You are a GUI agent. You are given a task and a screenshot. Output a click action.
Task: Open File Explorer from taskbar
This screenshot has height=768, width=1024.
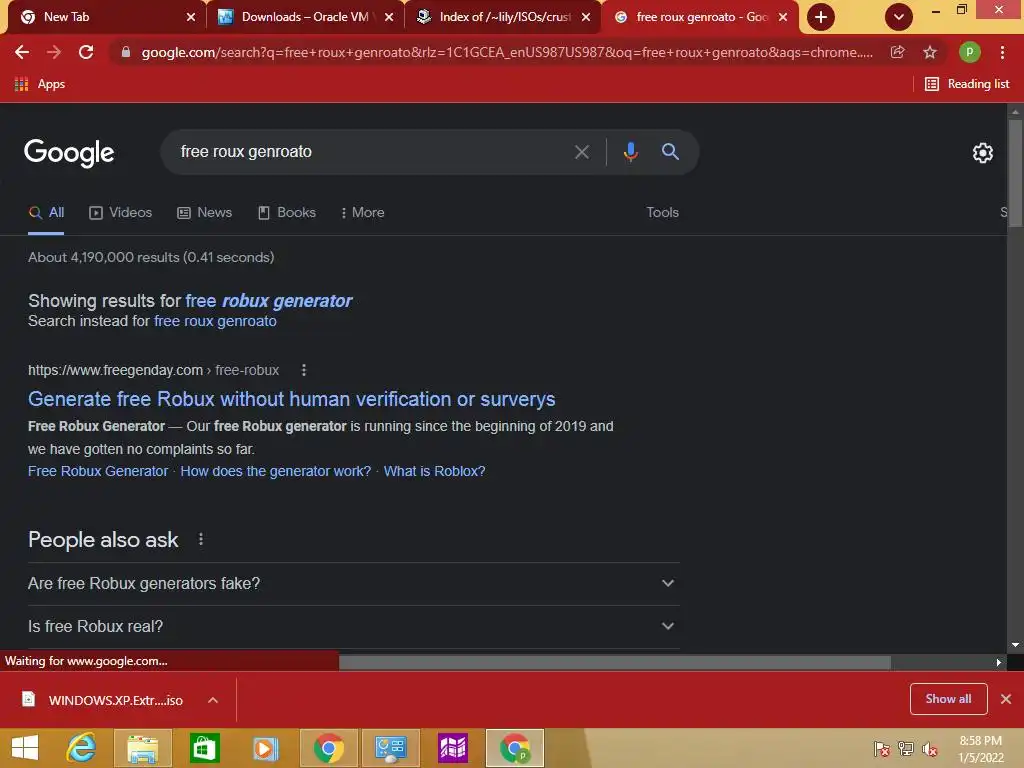coord(143,748)
